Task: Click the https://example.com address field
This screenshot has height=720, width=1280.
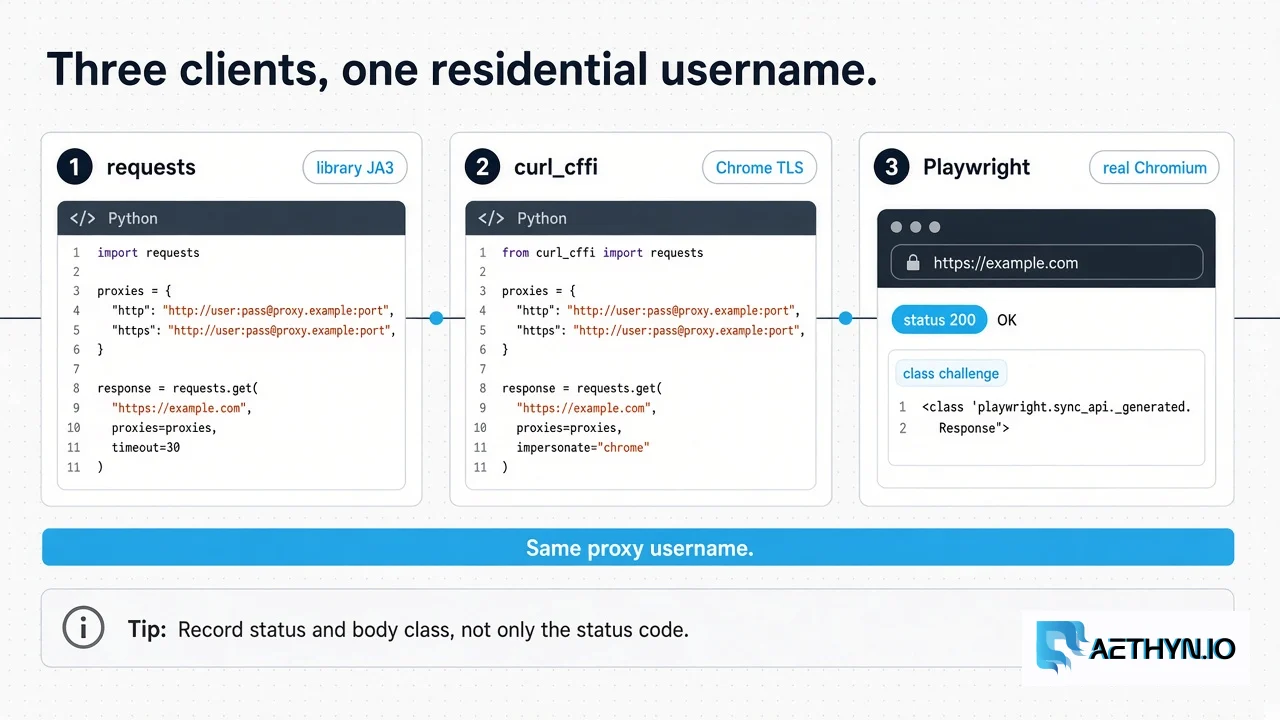Action: 1046,263
